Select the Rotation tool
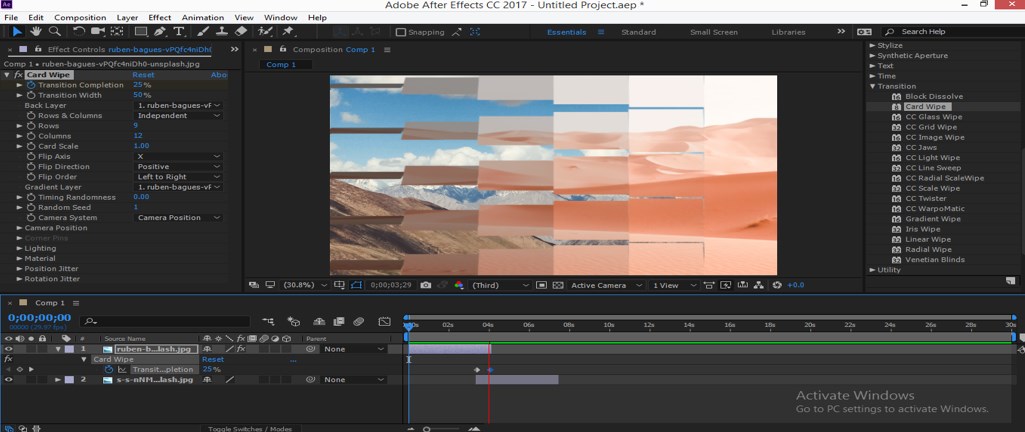The image size is (1025, 432). coord(79,31)
